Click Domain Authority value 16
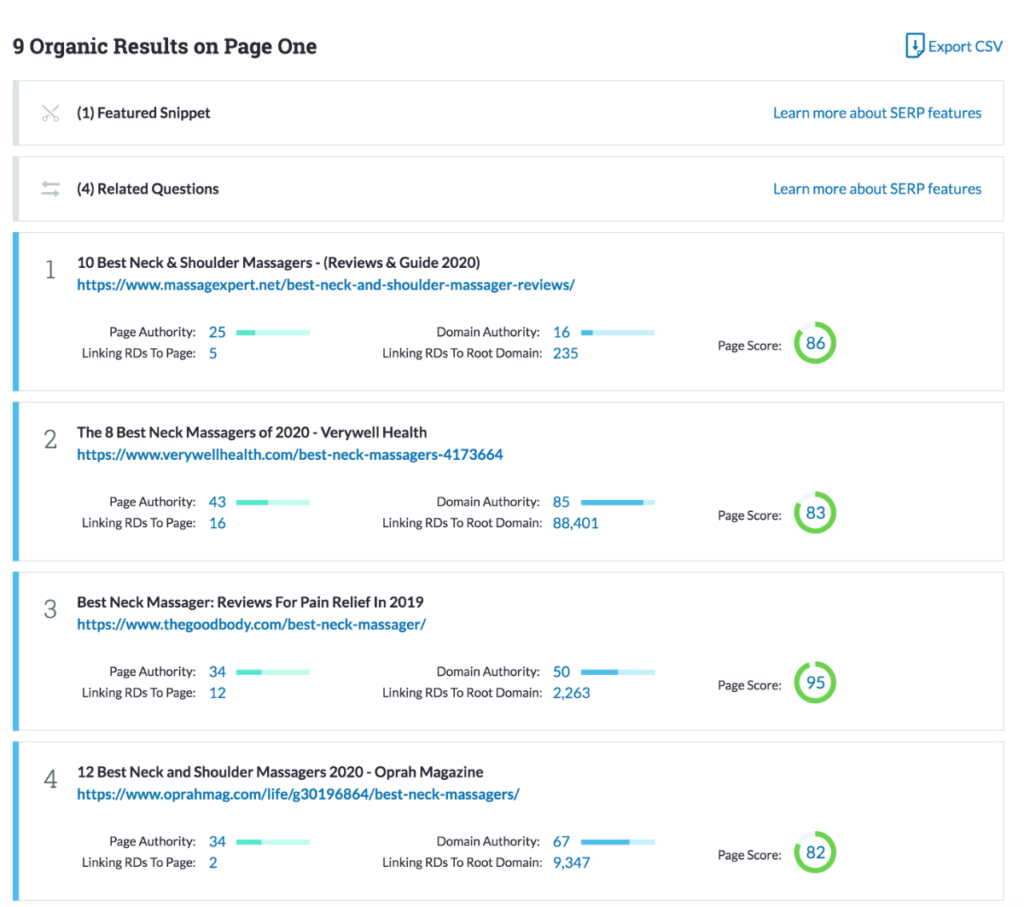Image resolution: width=1024 pixels, height=907 pixels. tap(561, 332)
